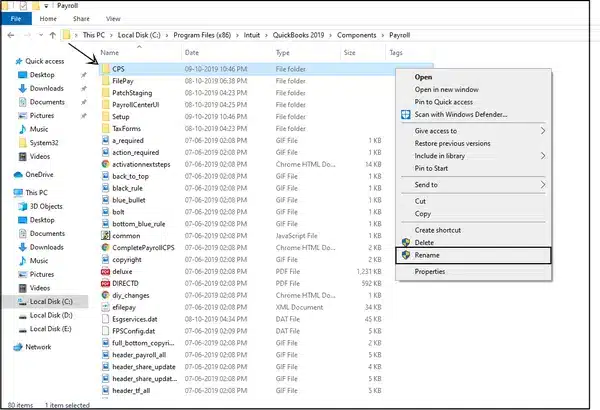Image resolution: width=600 pixels, height=410 pixels.
Task: Click the 3D Objects icon in sidebar
Action: (x=23, y=206)
